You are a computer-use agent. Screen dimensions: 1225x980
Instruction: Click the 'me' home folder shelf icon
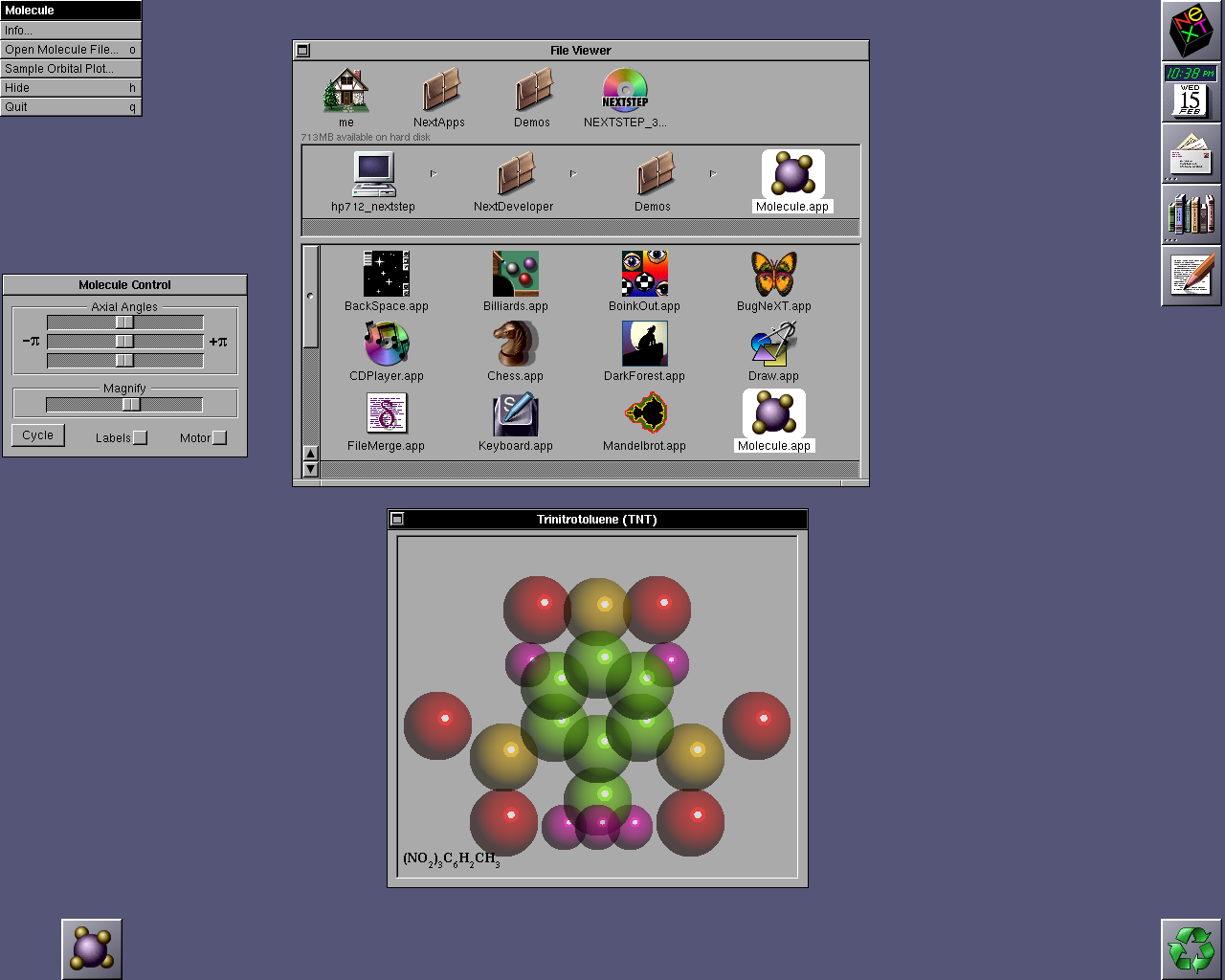point(346,91)
